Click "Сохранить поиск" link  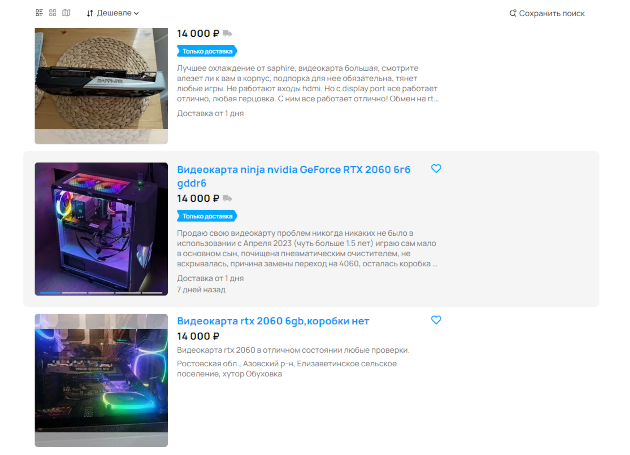(552, 13)
